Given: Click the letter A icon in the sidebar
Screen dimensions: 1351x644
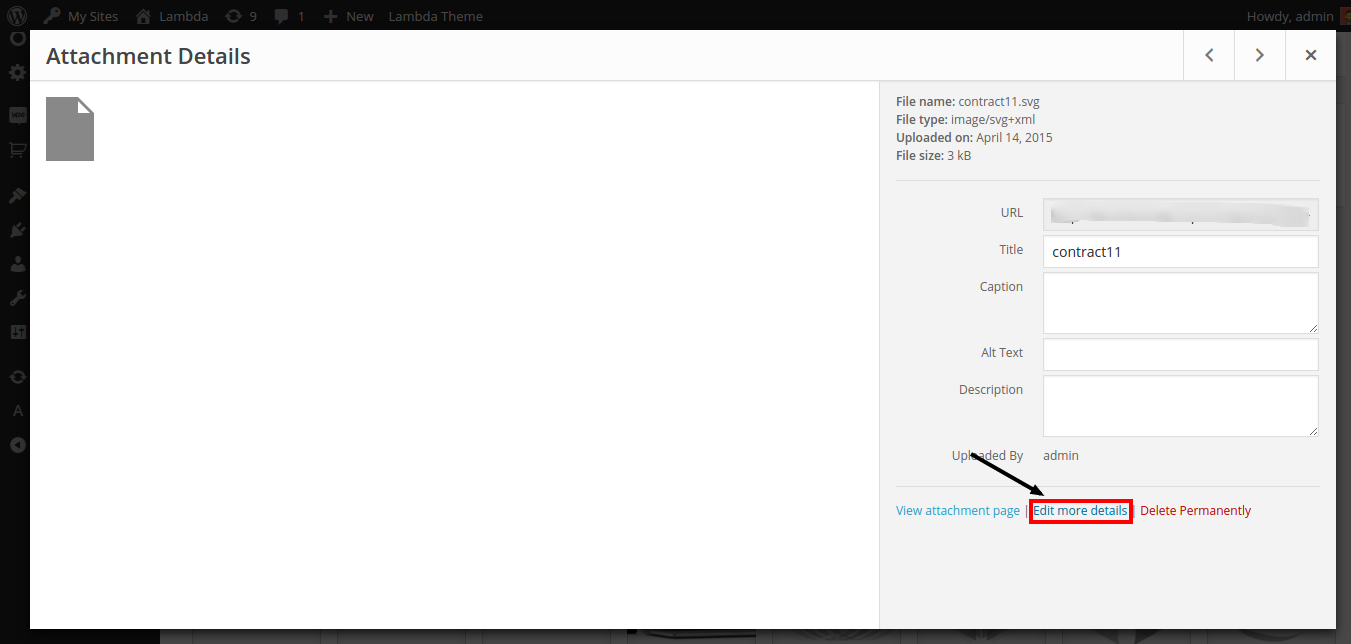Looking at the screenshot, I should point(17,411).
